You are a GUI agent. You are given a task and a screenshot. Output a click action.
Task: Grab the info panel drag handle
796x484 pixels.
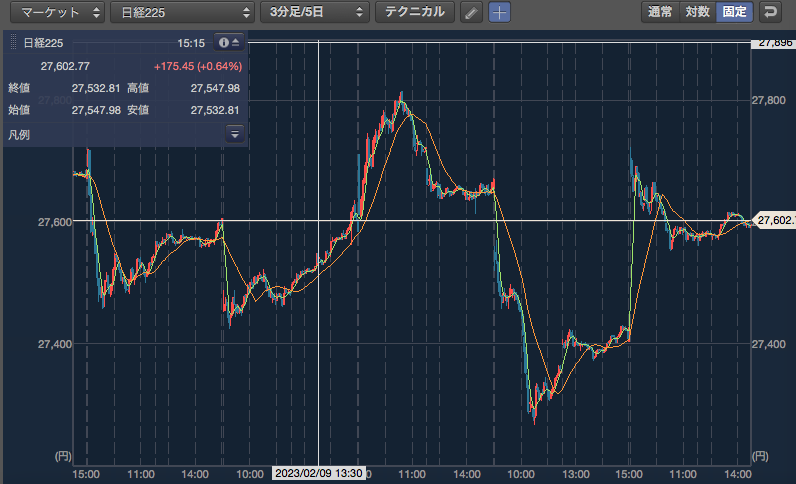coord(14,43)
